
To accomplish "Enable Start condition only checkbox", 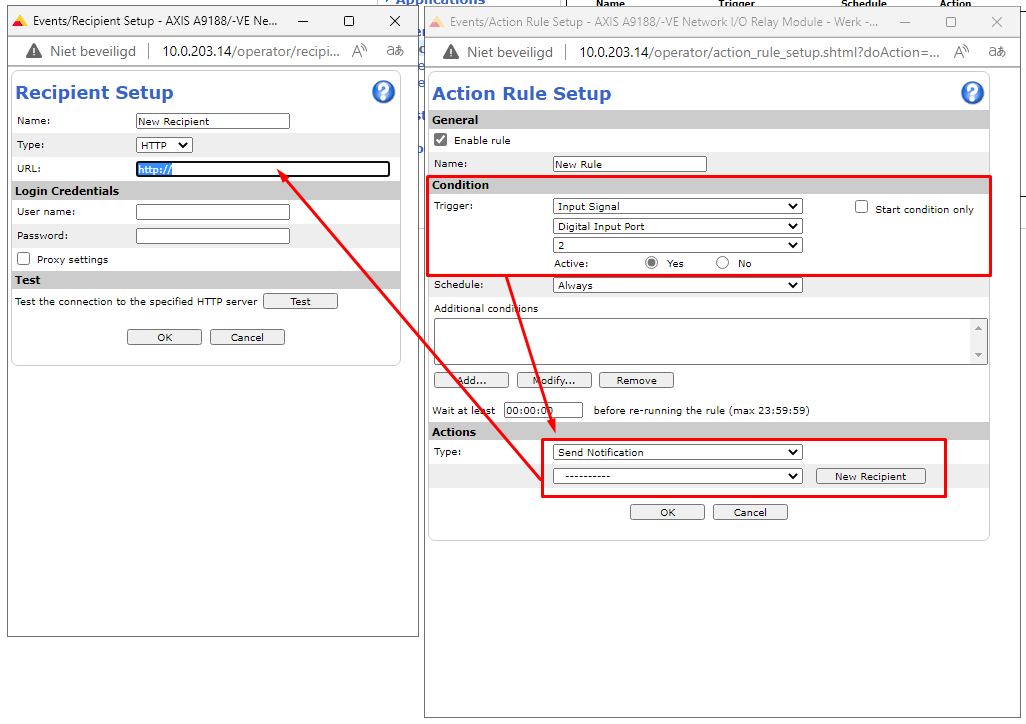I will click(x=861, y=207).
